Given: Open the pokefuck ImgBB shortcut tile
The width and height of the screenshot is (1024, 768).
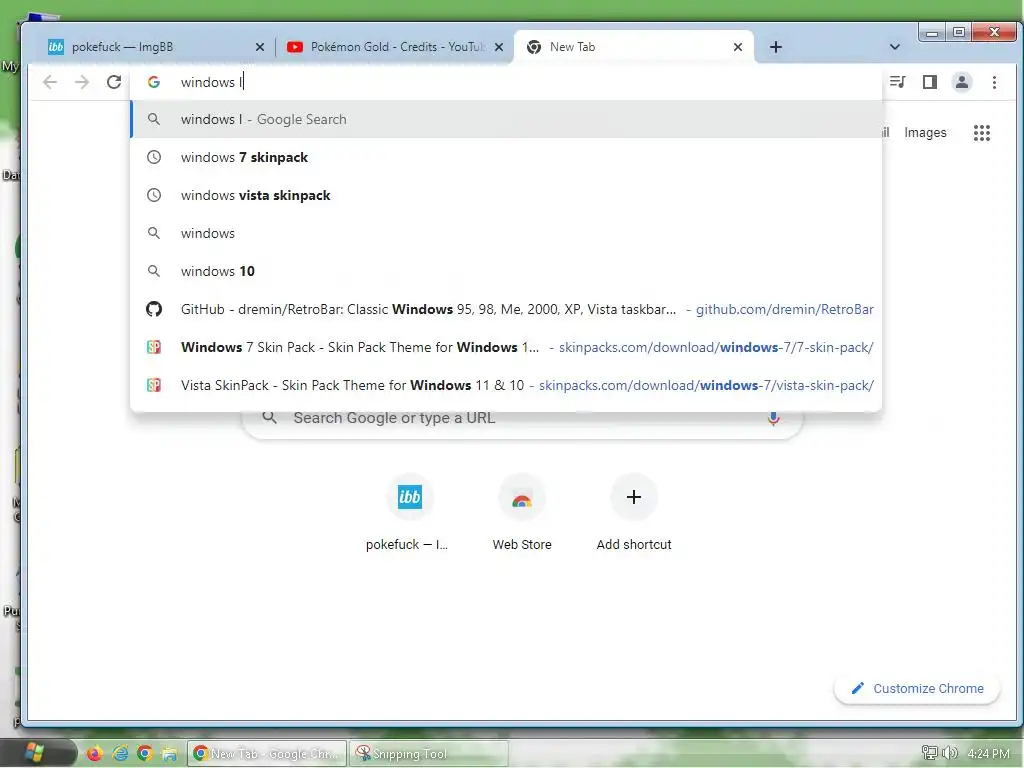Looking at the screenshot, I should pos(409,513).
